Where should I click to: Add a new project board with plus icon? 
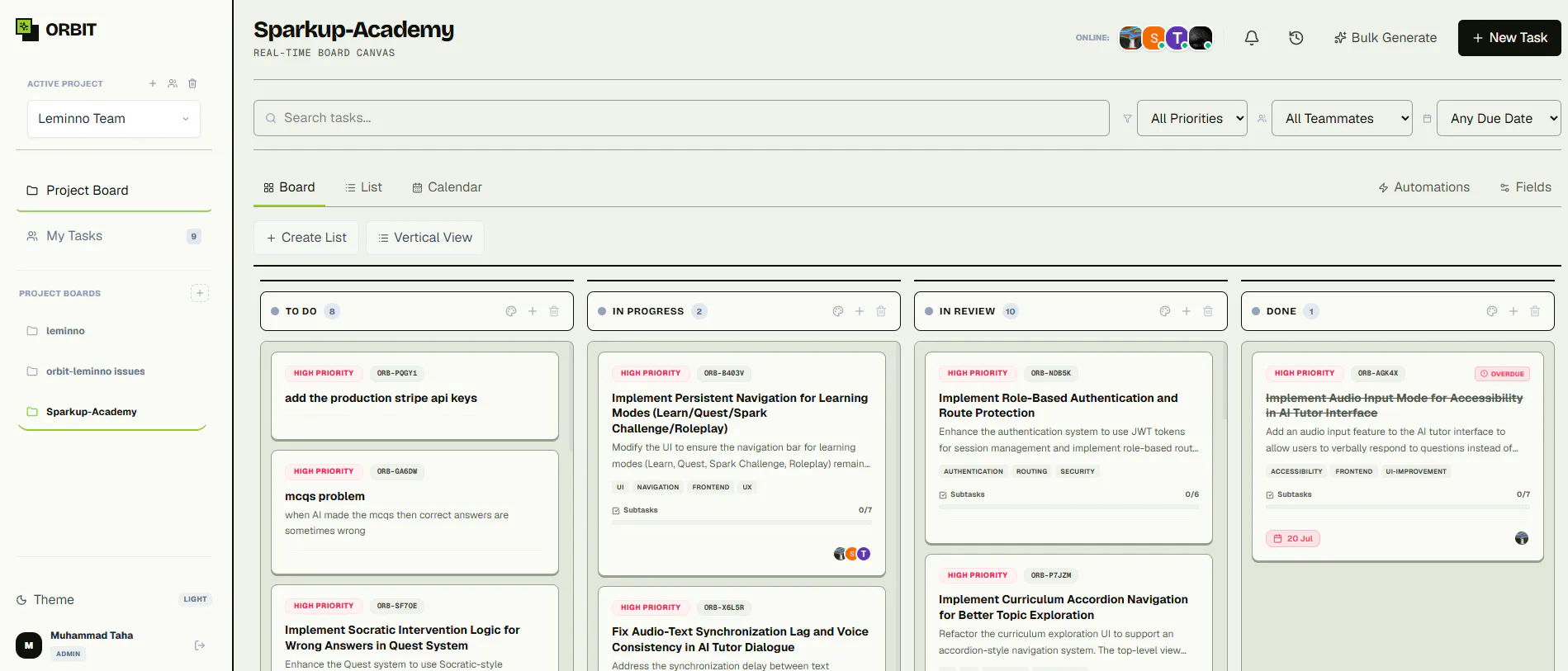click(x=200, y=293)
